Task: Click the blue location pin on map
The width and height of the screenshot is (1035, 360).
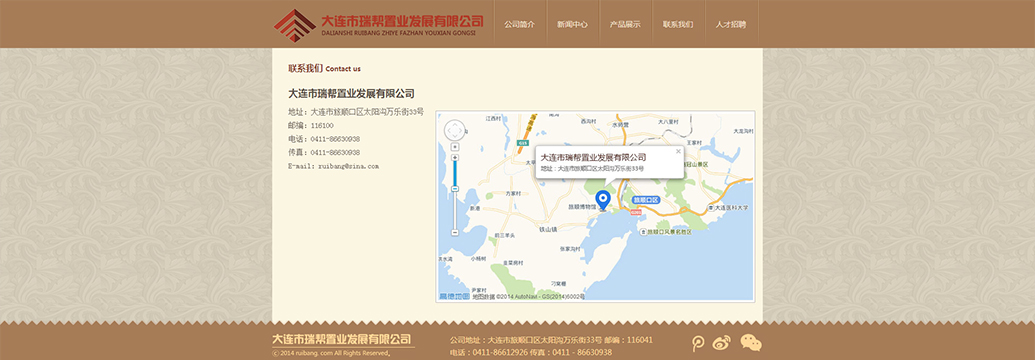Action: coord(603,199)
